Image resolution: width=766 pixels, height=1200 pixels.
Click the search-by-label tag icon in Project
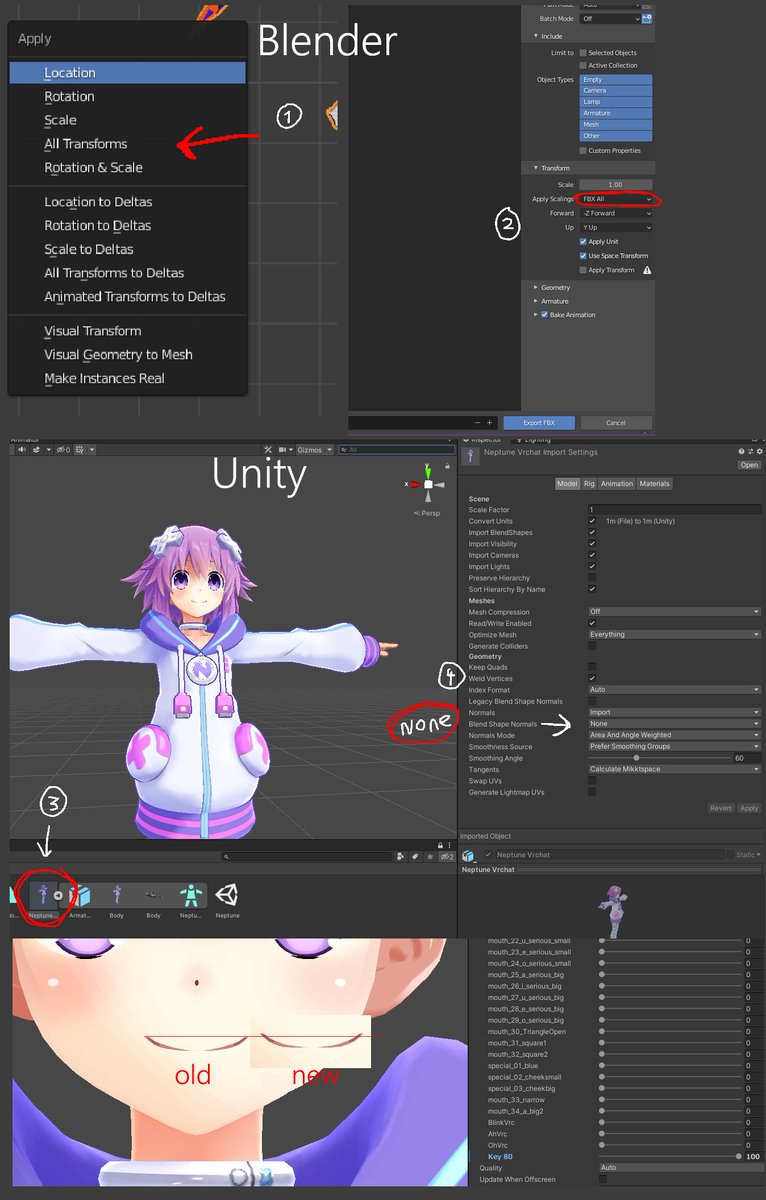pyautogui.click(x=415, y=857)
